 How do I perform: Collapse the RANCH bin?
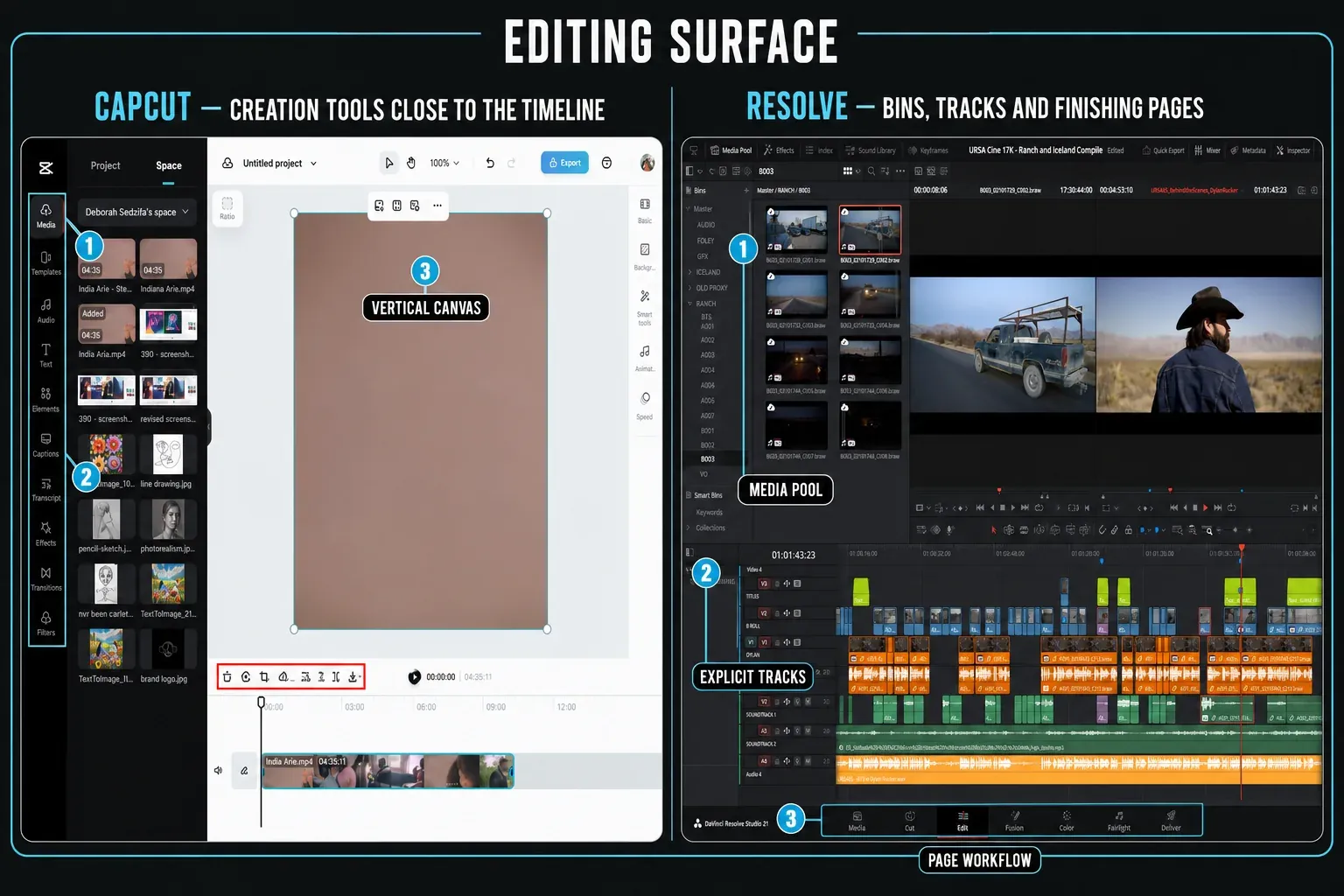[689, 304]
